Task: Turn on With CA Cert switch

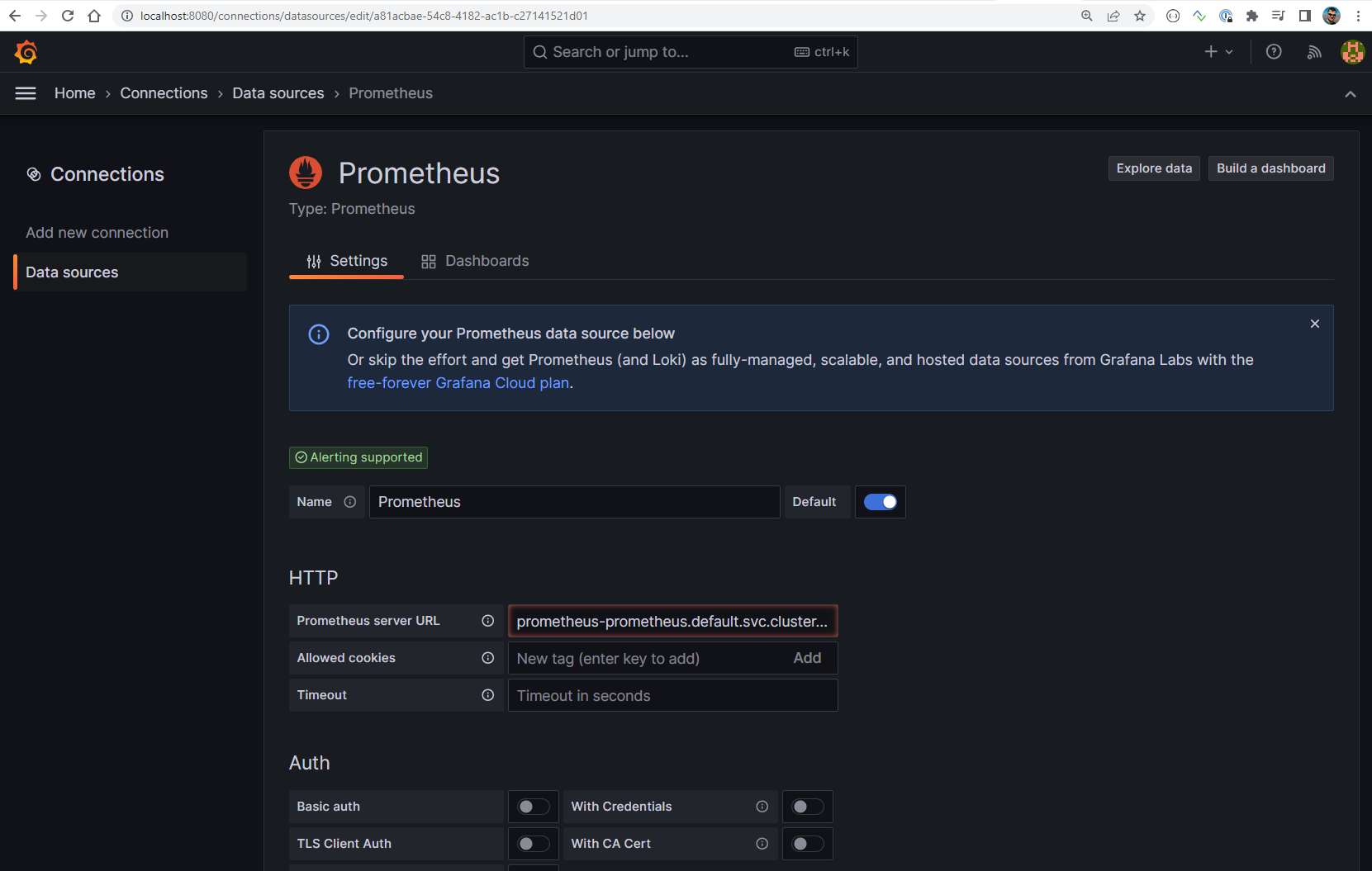Action: tap(807, 844)
